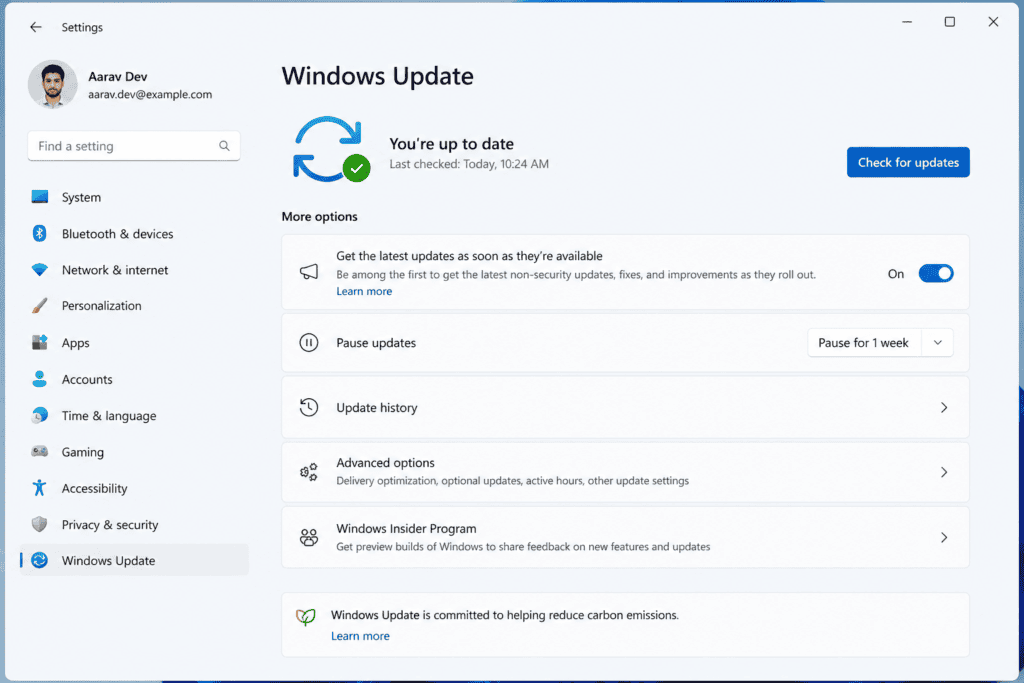Select Windows Update in the sidebar
Viewport: 1024px width, 683px height.
pyautogui.click(x=134, y=560)
